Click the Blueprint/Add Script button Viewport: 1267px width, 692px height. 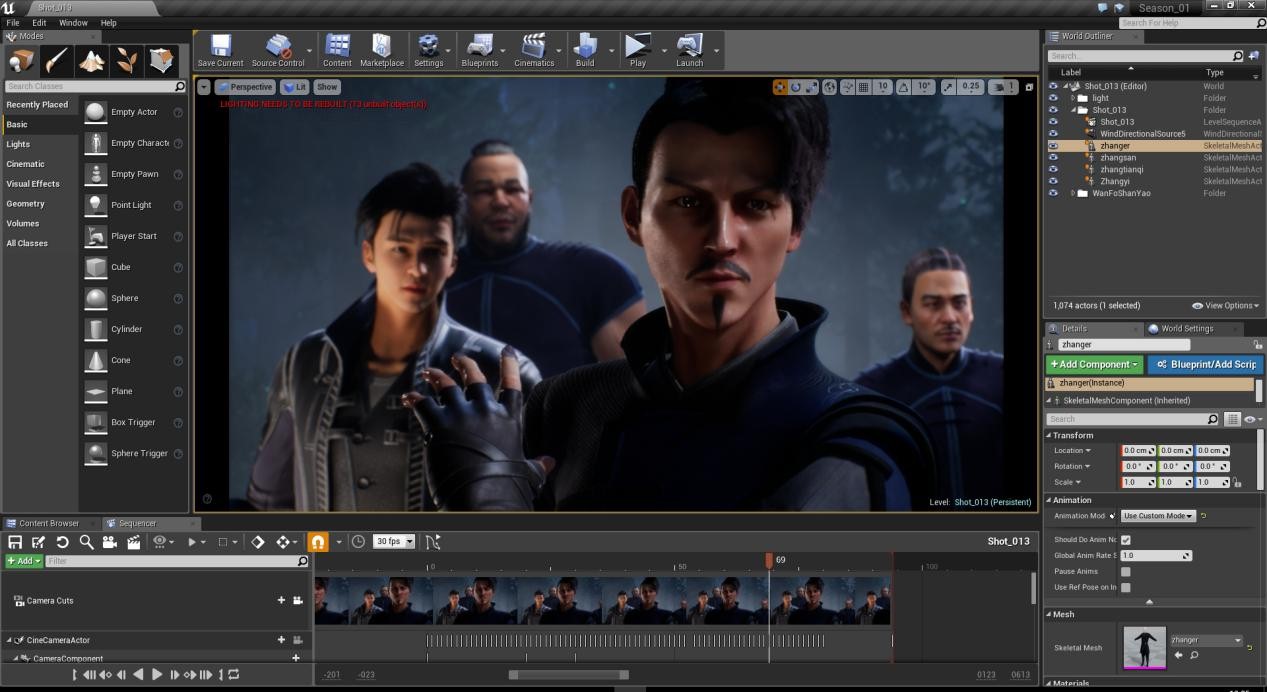(x=1205, y=364)
